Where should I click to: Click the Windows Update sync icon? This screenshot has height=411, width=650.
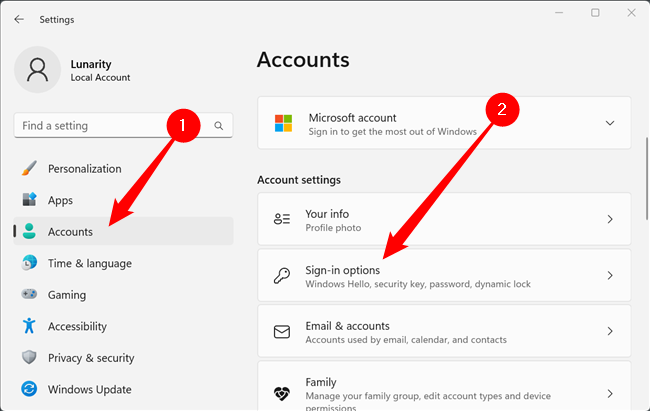(x=29, y=389)
